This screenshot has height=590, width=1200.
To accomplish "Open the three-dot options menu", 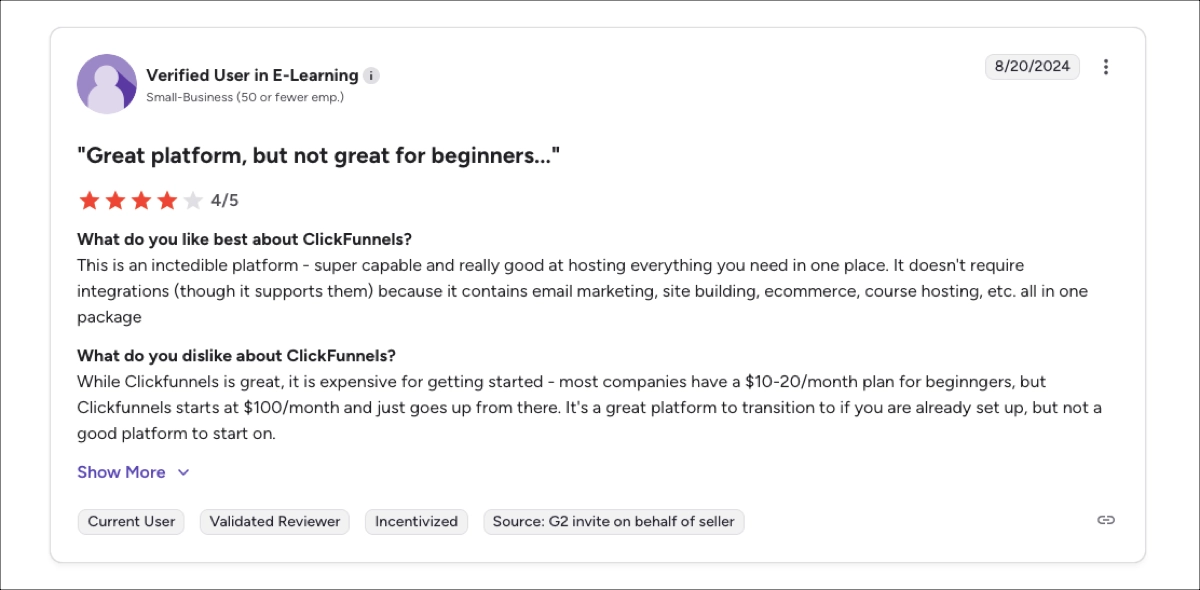I will pos(1106,66).
